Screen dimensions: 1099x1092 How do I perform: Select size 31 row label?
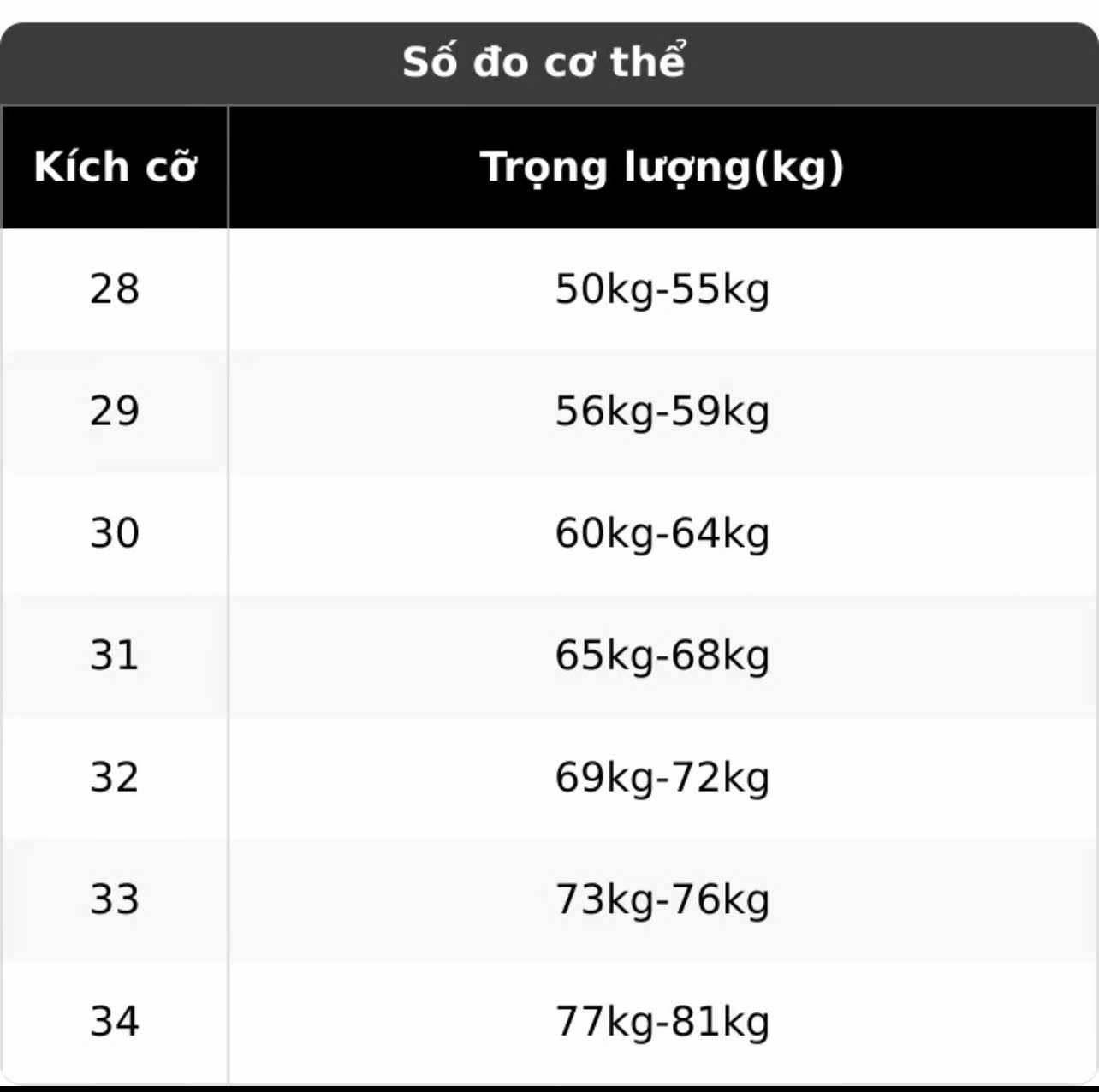coord(115,656)
